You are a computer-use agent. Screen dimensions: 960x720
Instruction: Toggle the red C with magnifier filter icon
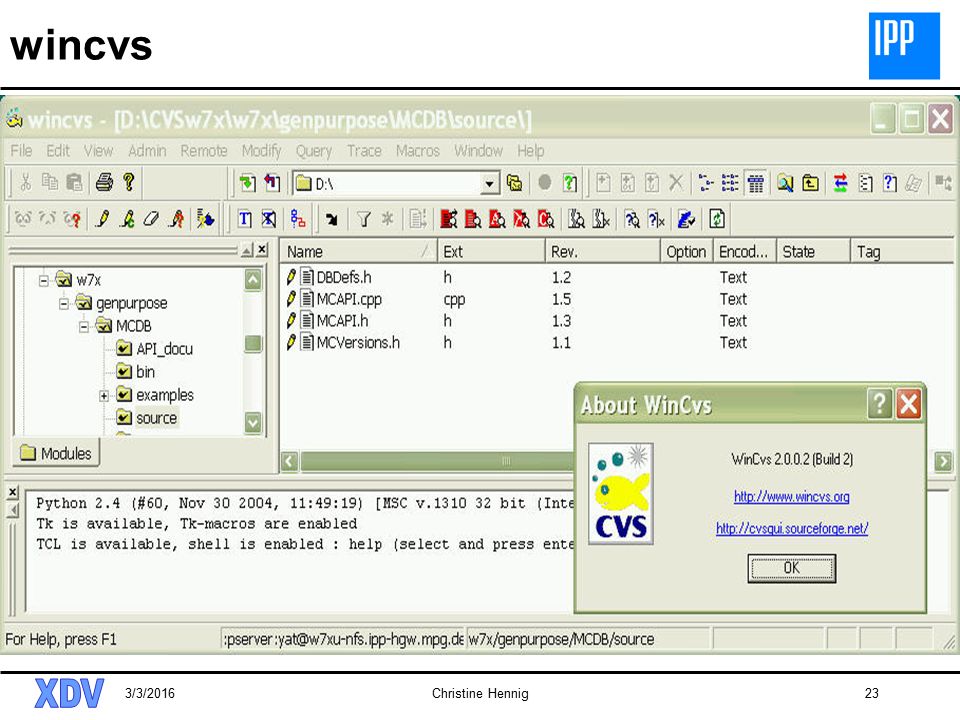pos(546,219)
